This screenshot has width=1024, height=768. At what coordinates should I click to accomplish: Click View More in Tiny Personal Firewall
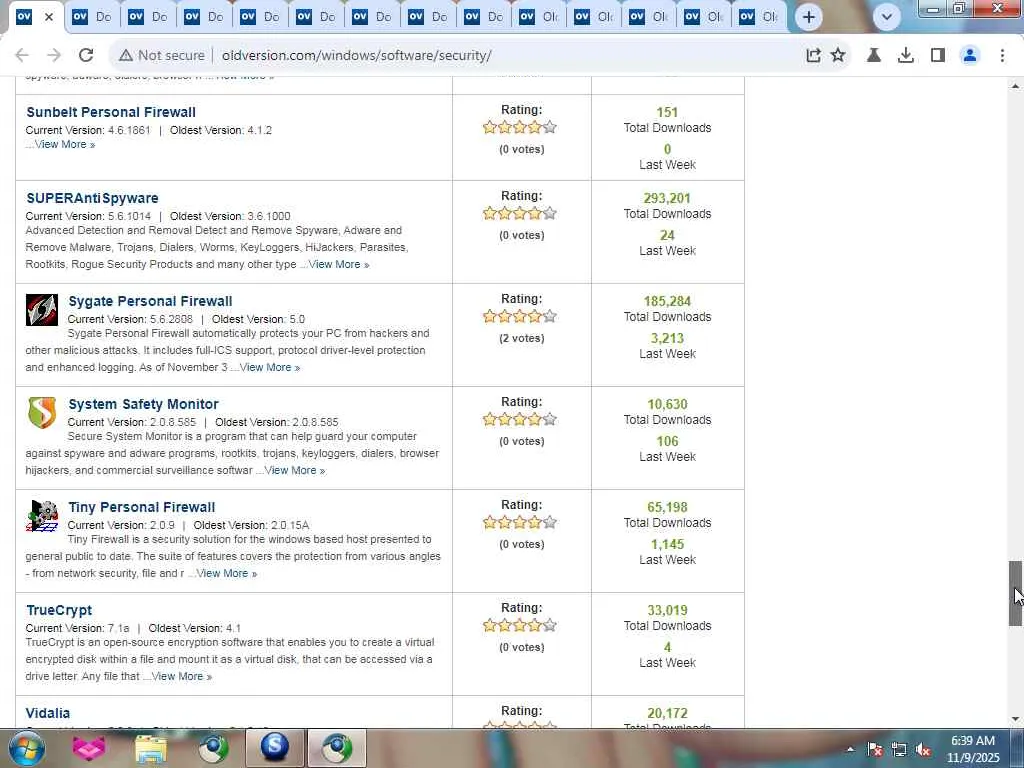pos(227,573)
